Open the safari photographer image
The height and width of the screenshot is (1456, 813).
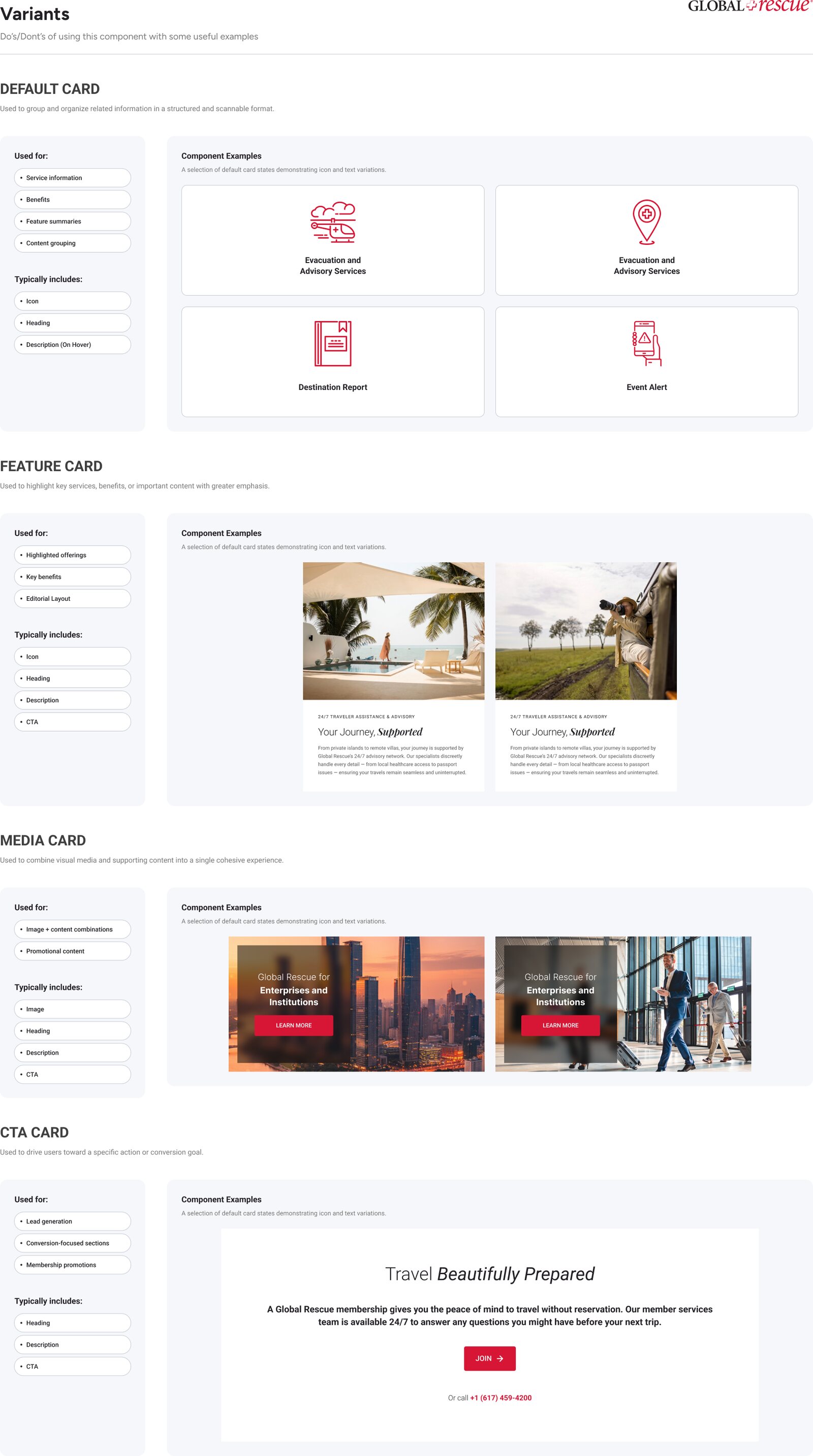[586, 631]
